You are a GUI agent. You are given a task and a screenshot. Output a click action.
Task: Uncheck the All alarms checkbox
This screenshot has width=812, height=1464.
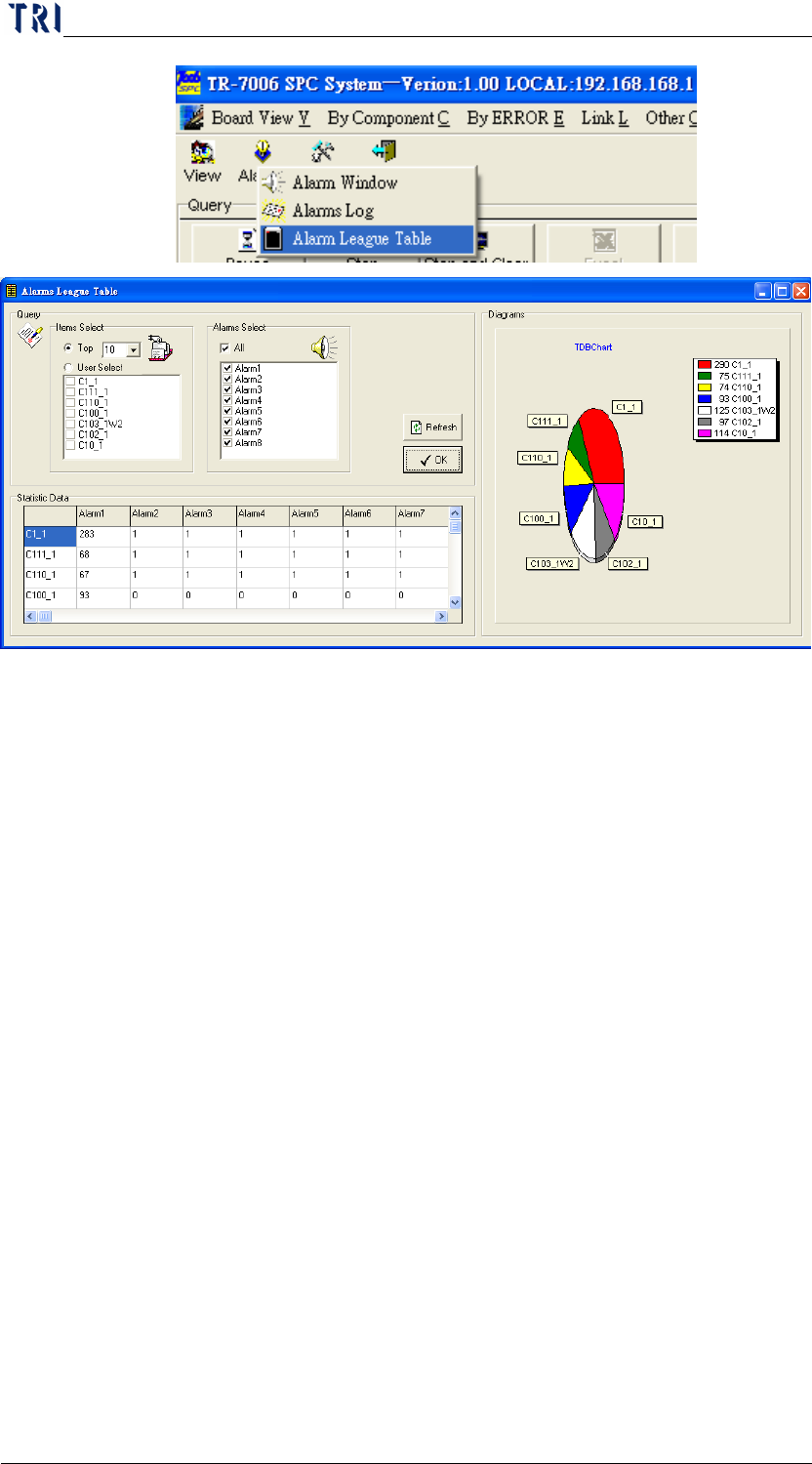click(226, 347)
